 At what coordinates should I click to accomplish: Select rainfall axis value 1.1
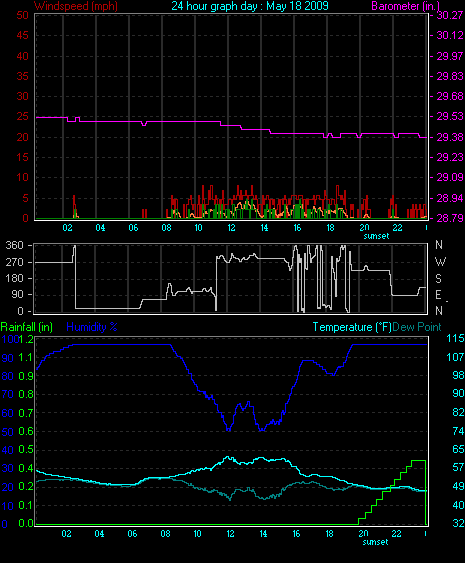click(x=25, y=358)
